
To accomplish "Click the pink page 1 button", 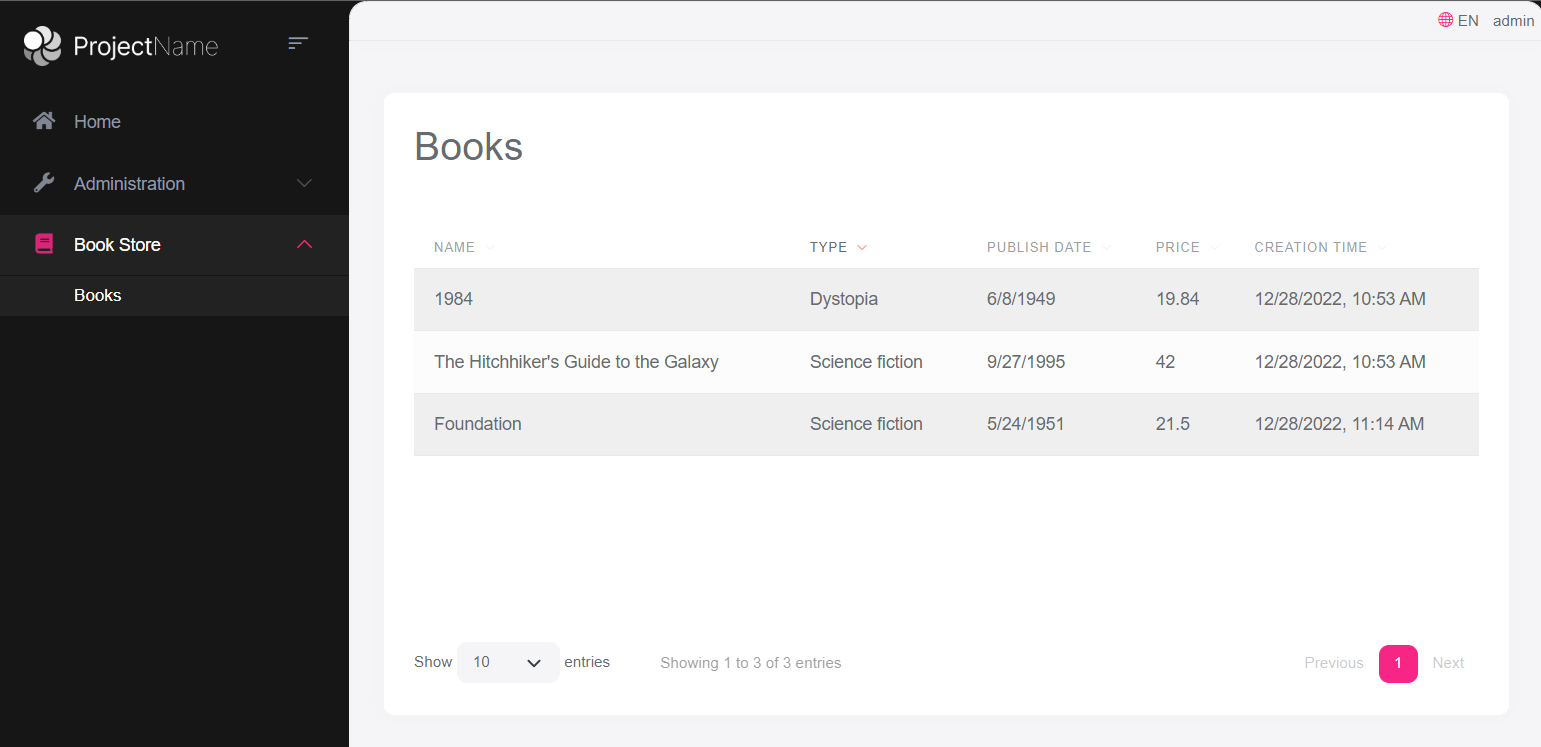I will tap(1398, 663).
